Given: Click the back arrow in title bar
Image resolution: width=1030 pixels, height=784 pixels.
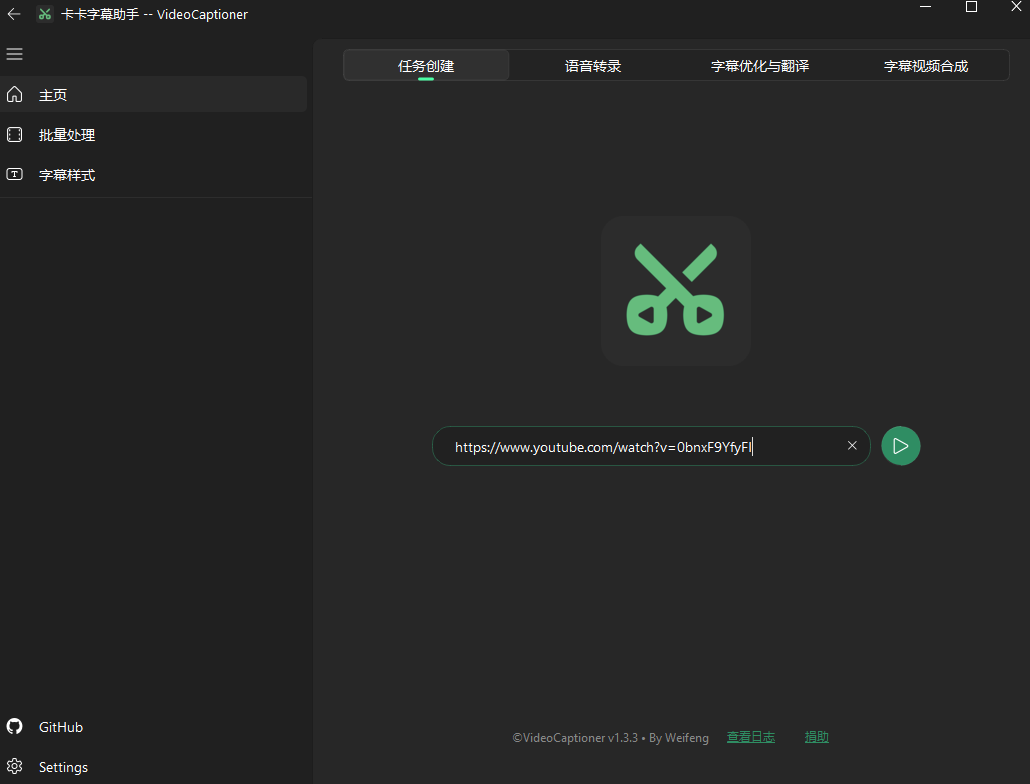Looking at the screenshot, I should tap(14, 14).
